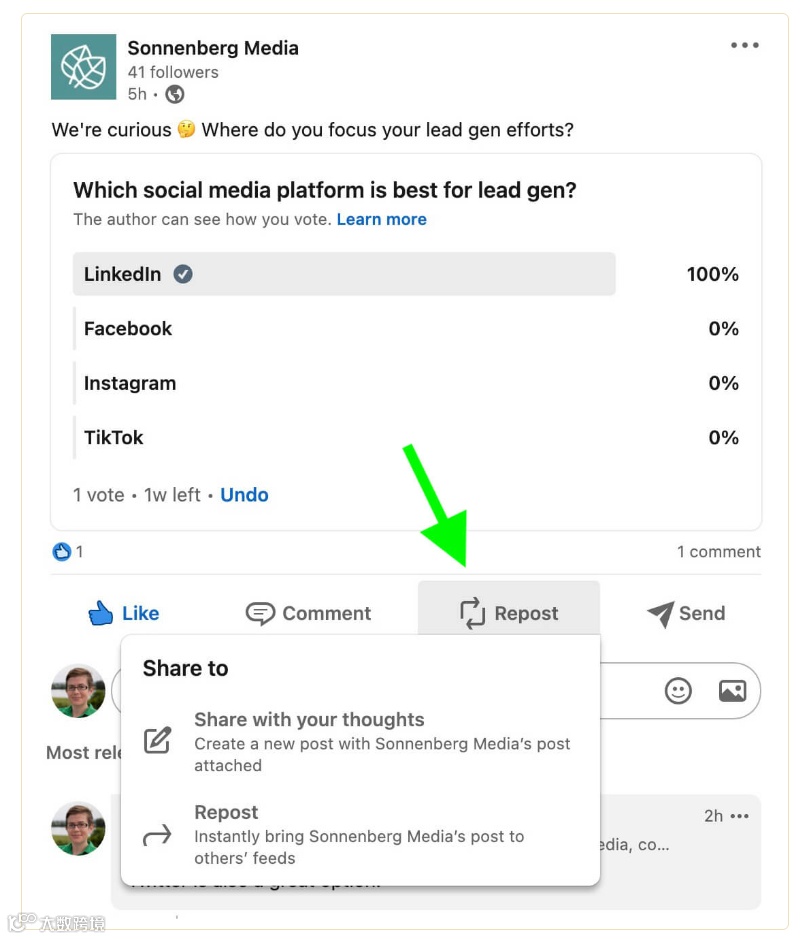Screen dimensions: 803x939
Task: Click the add image icon in comment box
Action: [x=732, y=690]
